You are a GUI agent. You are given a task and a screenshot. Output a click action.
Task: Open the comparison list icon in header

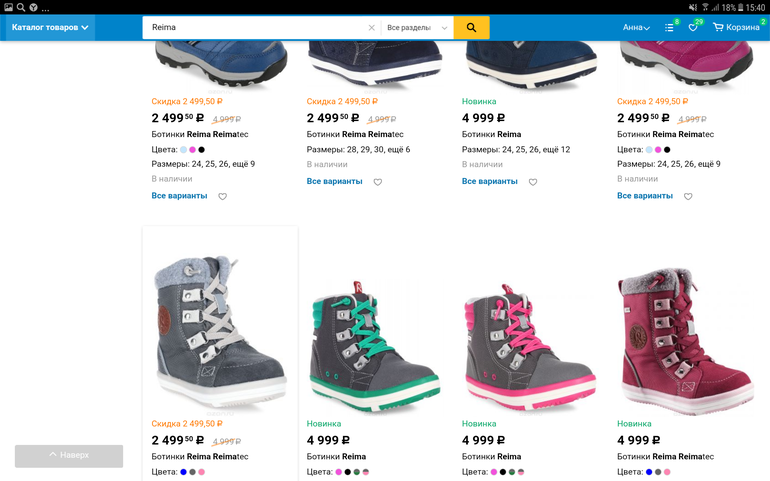click(x=670, y=28)
